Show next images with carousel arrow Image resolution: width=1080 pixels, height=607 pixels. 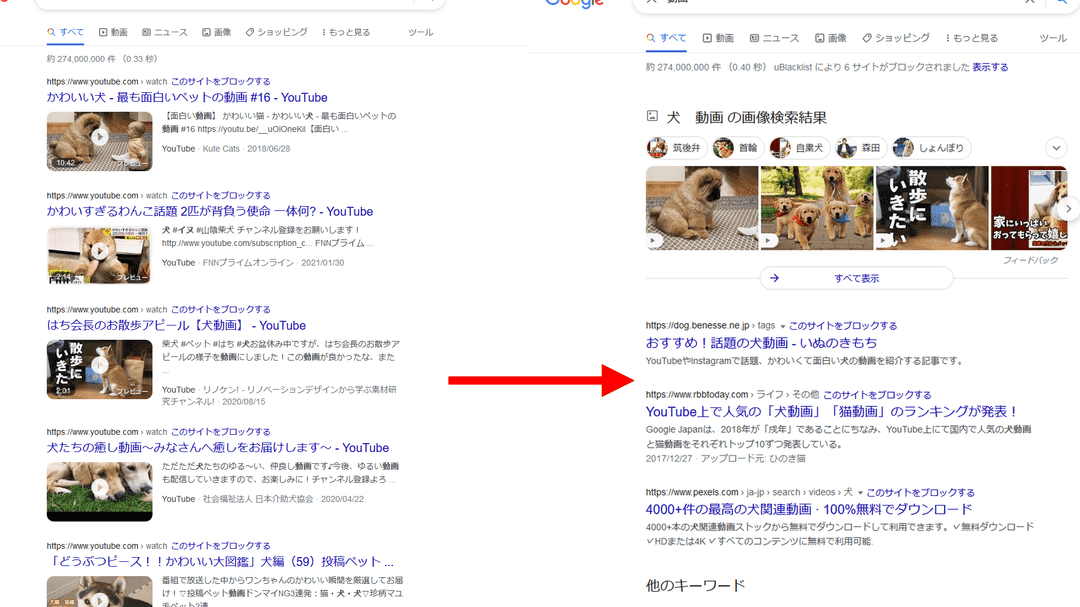(1068, 209)
